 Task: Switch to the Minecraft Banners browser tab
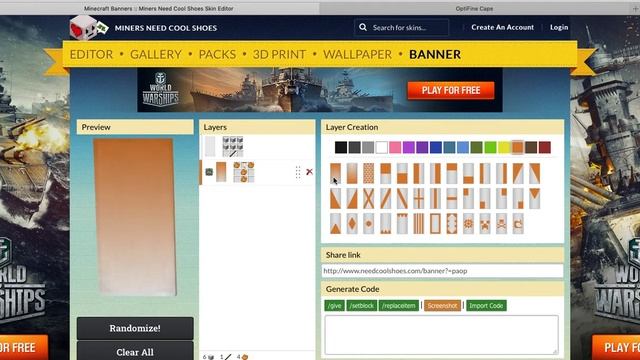pos(159,8)
